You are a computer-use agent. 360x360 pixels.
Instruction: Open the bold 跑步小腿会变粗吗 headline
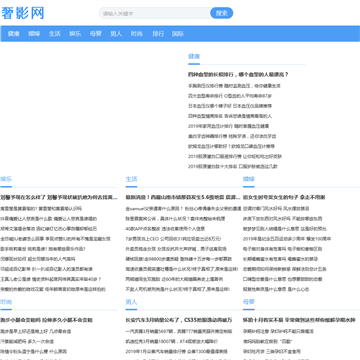(x=46, y=320)
